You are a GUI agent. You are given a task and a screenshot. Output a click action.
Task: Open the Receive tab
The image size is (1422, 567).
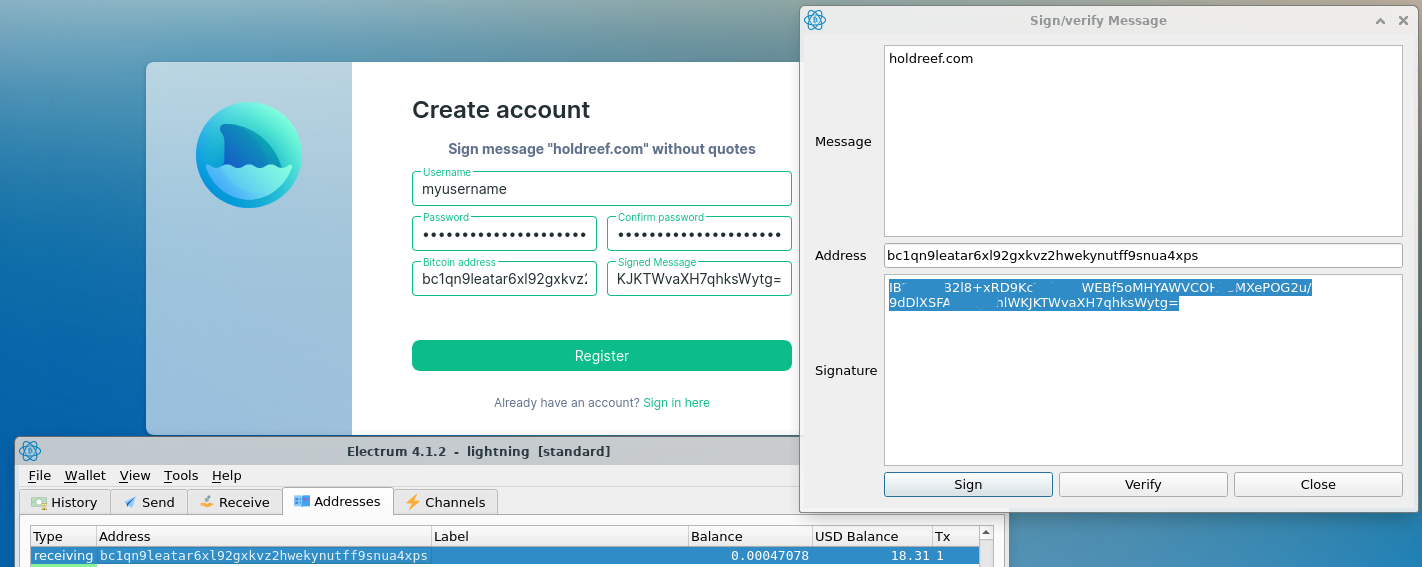(235, 502)
